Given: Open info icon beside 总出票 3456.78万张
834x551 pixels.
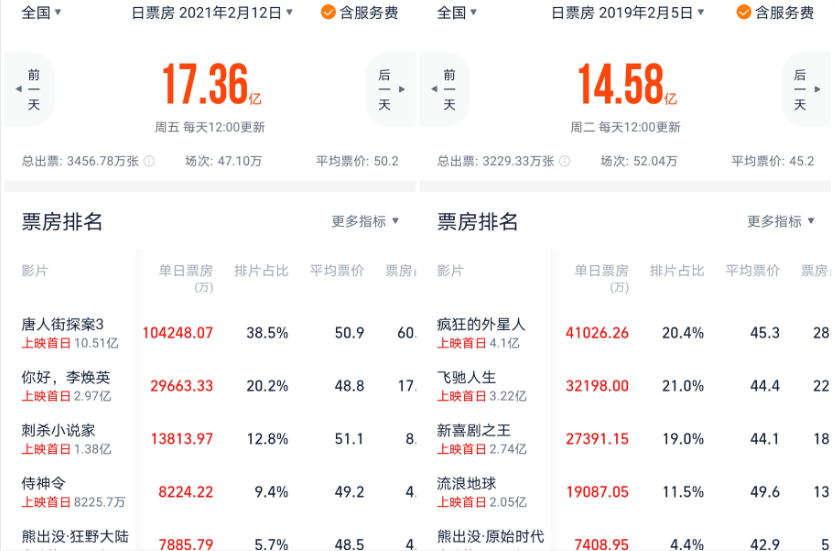Looking at the screenshot, I should (149, 161).
